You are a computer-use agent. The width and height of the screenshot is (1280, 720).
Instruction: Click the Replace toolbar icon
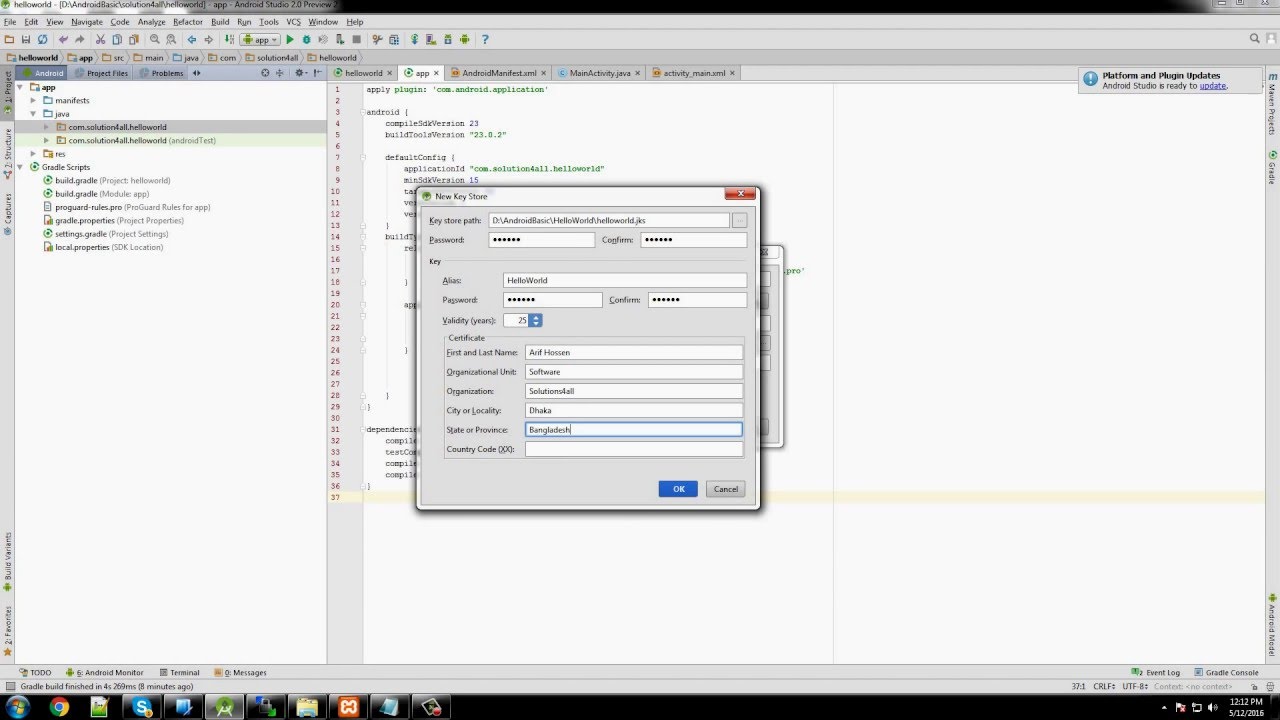(x=171, y=39)
